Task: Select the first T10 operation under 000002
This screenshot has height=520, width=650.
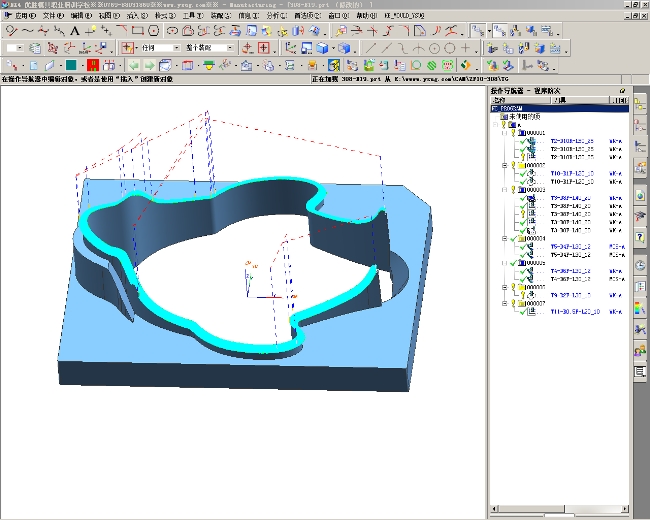Action: (574, 174)
